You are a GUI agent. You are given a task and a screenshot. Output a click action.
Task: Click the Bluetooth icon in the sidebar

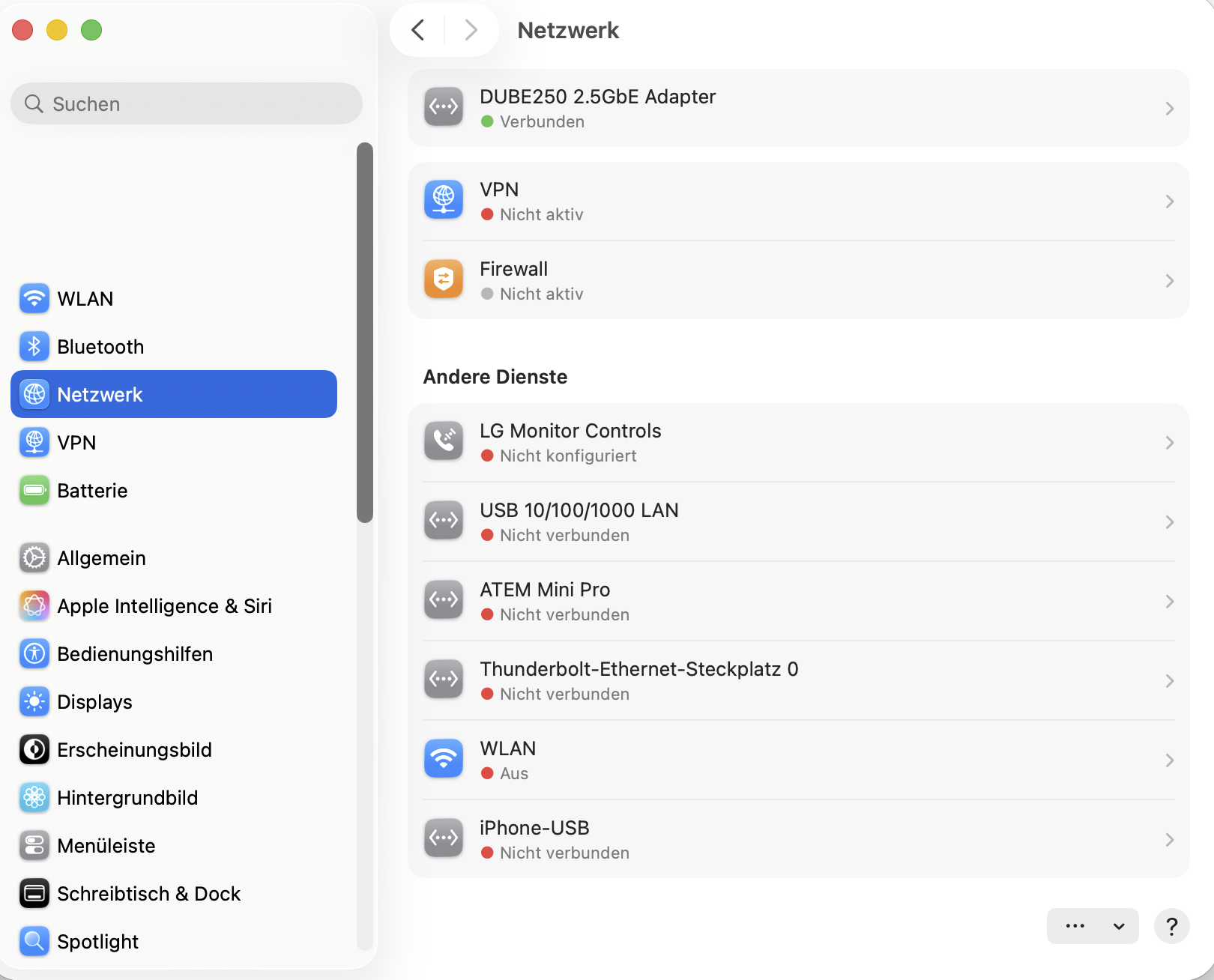click(34, 346)
